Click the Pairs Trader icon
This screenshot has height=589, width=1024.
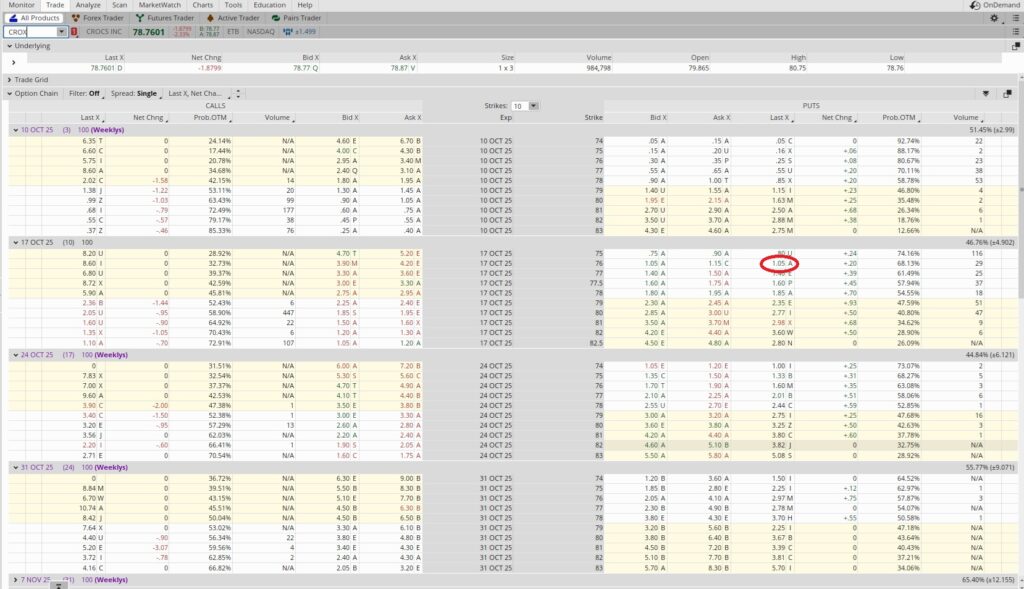tap(277, 17)
